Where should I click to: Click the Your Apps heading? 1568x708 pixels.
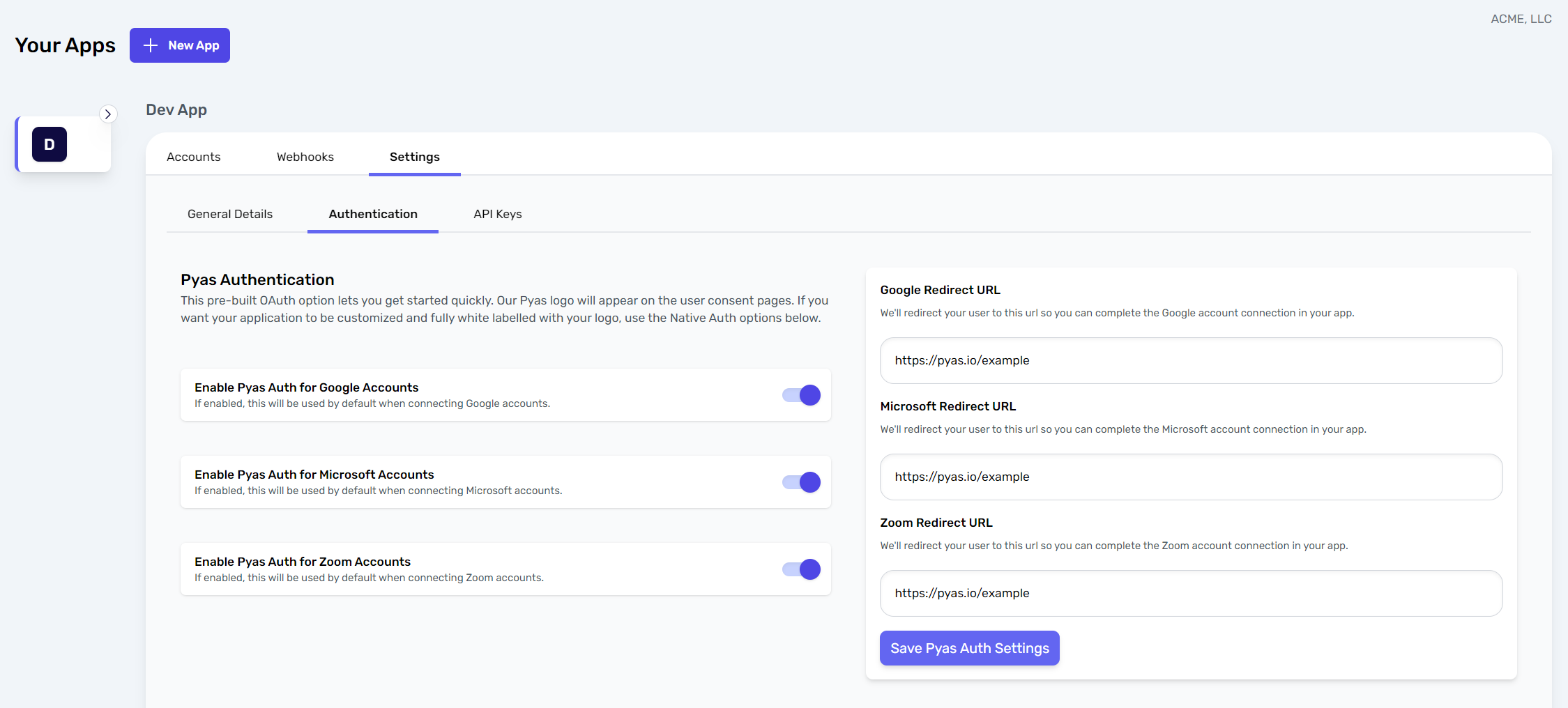pyautogui.click(x=65, y=45)
